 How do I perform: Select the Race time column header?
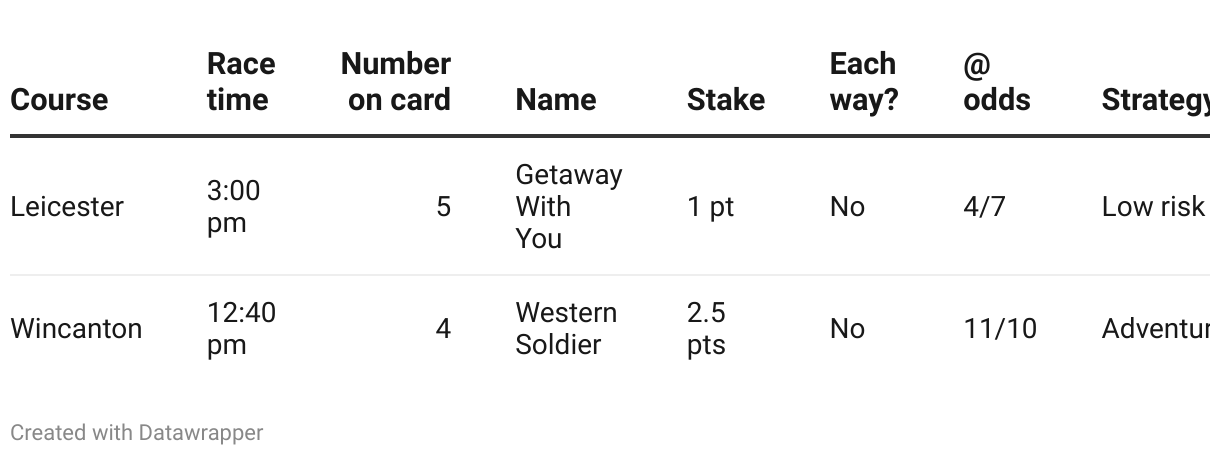[239, 82]
